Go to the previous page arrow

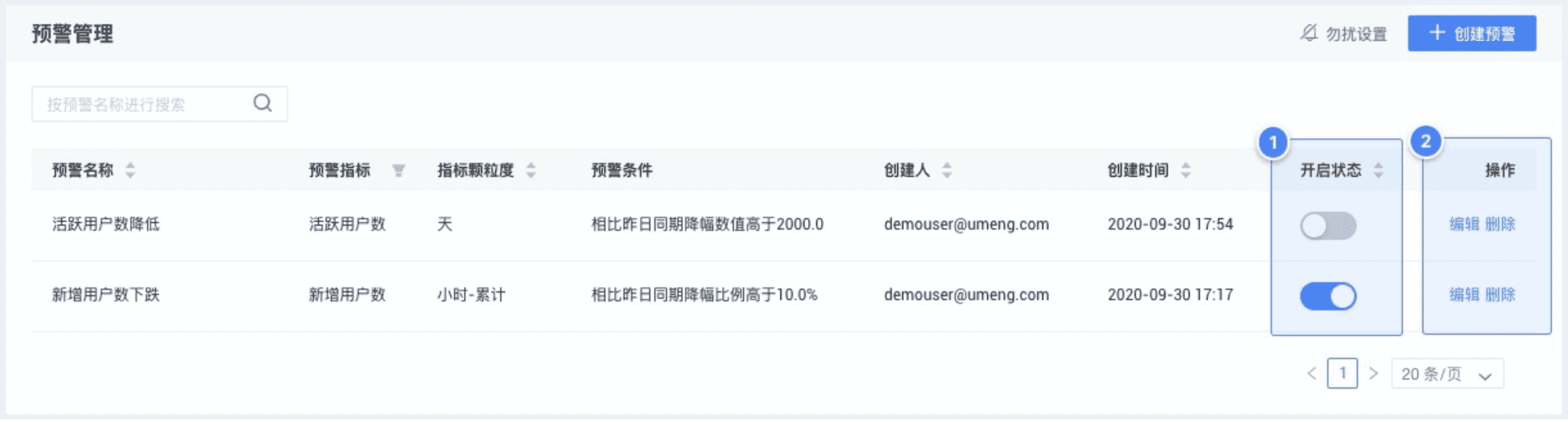tap(1312, 373)
